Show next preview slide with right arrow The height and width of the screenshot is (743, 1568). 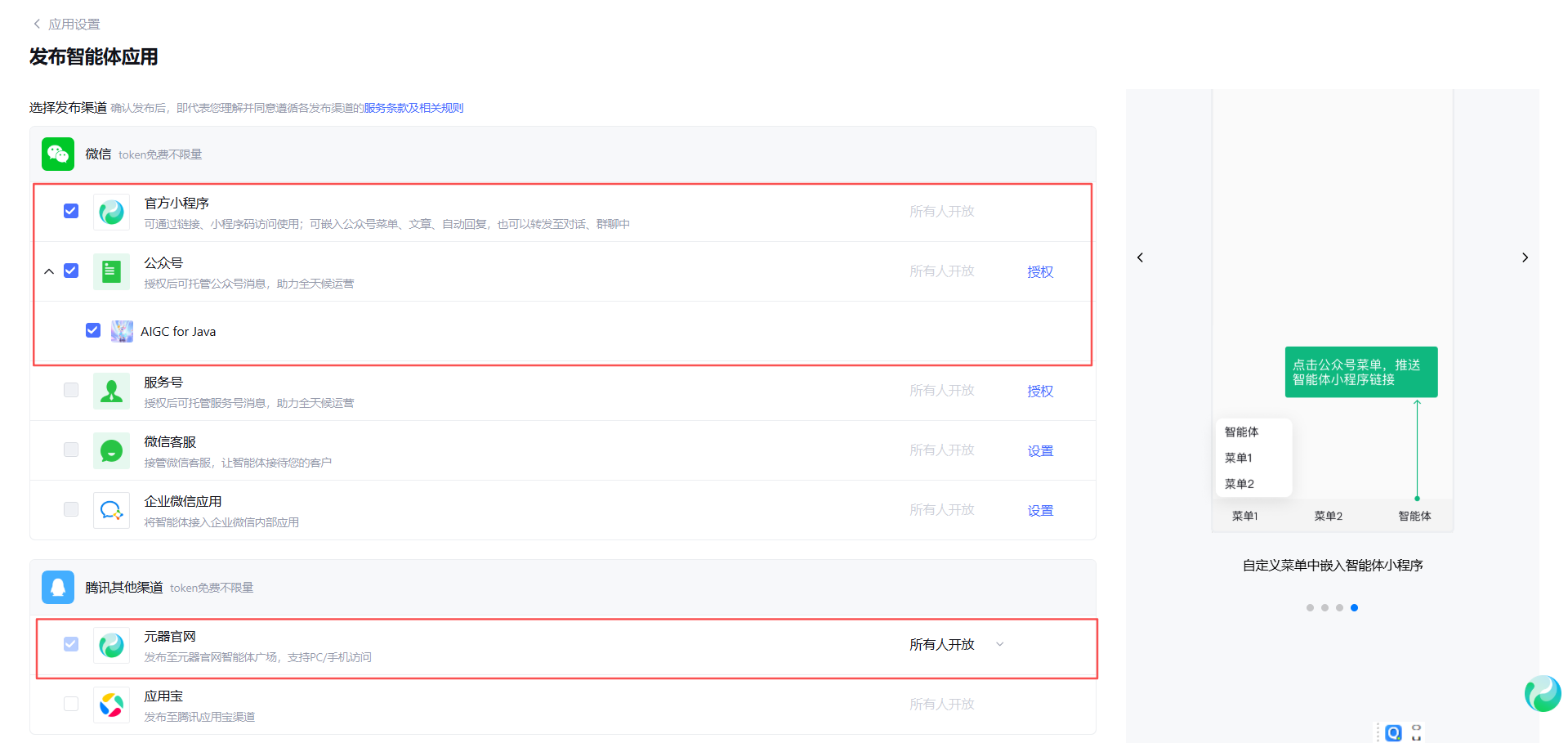click(1525, 257)
